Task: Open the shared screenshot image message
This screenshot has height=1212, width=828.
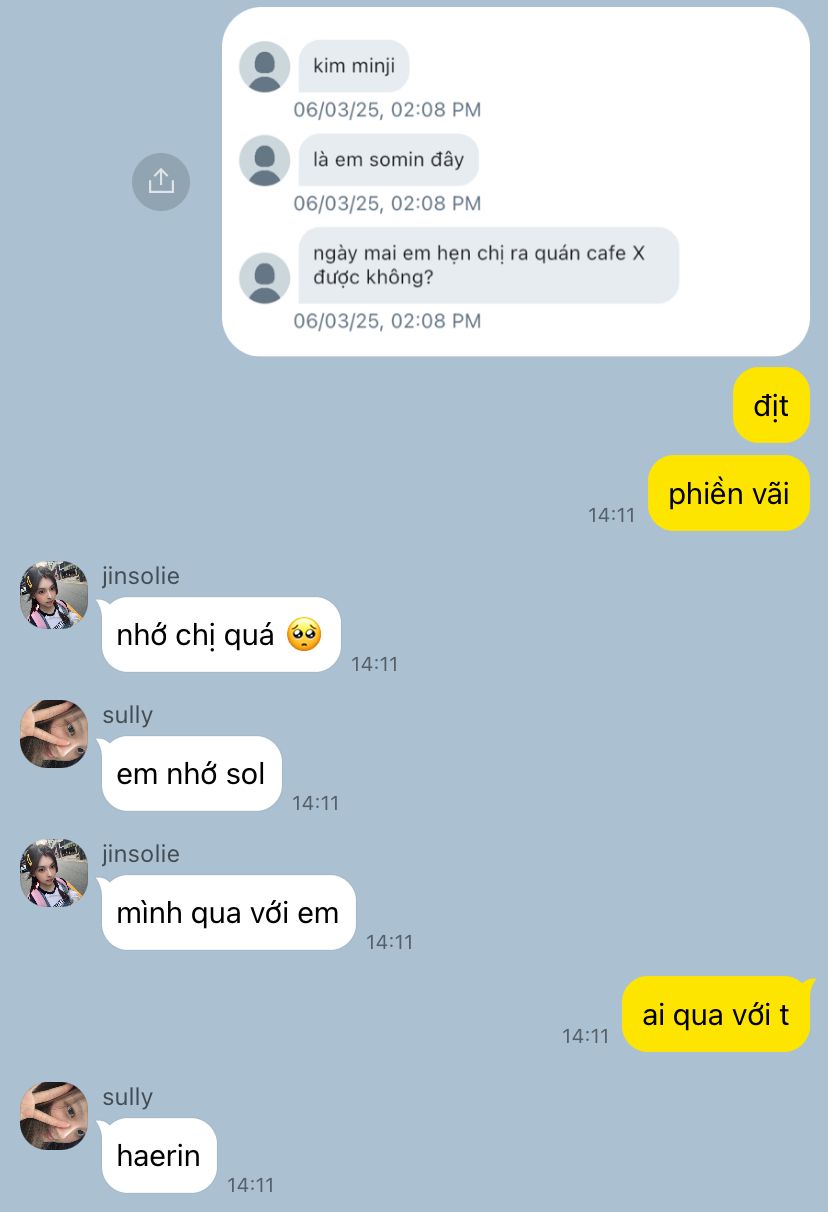Action: click(x=516, y=181)
